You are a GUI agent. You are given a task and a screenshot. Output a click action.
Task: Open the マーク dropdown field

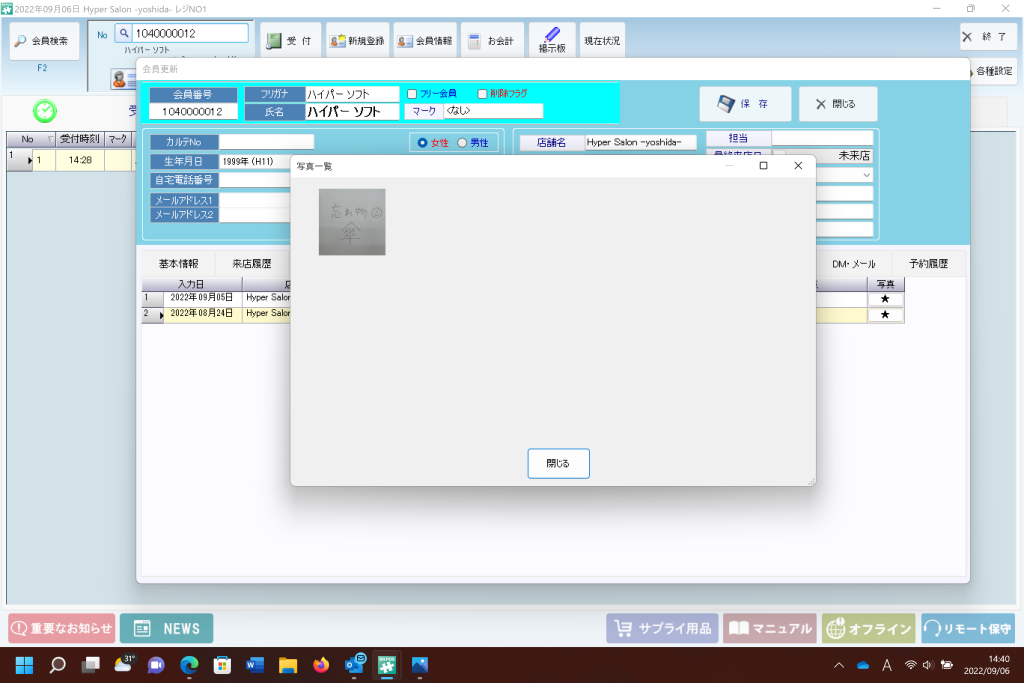[492, 111]
